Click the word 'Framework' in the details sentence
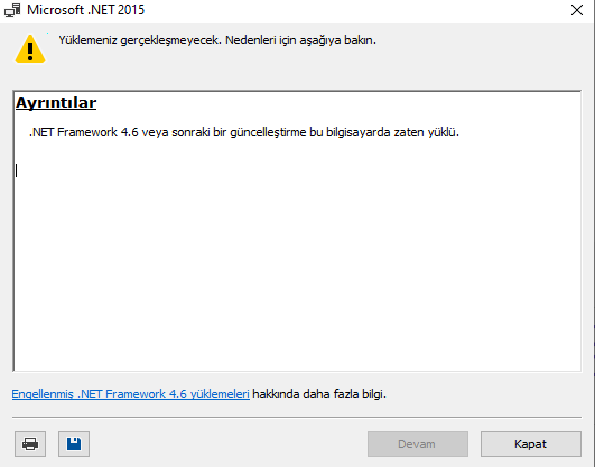 88,132
